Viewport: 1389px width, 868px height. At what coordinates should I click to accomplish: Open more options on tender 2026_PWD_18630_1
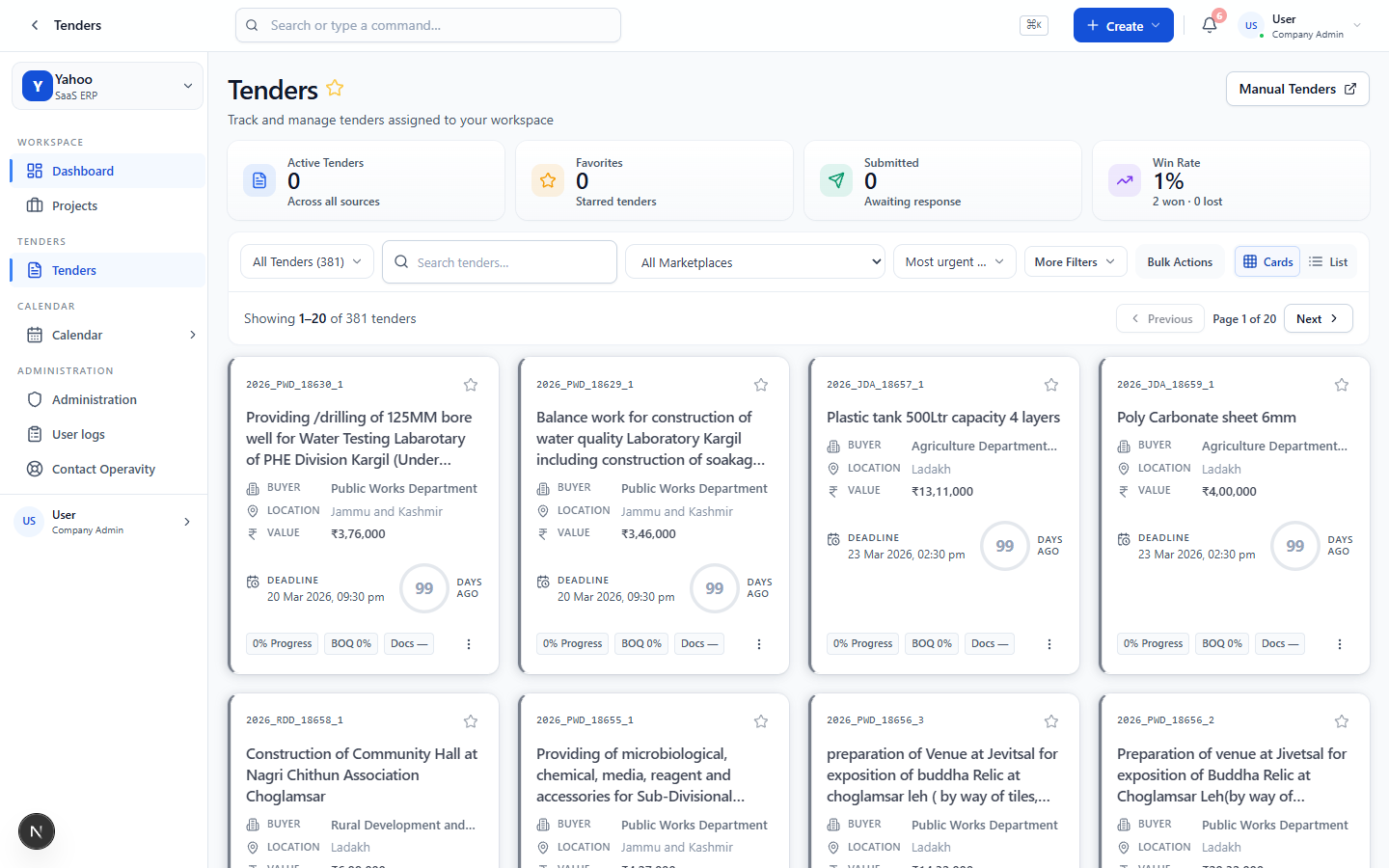tap(469, 644)
